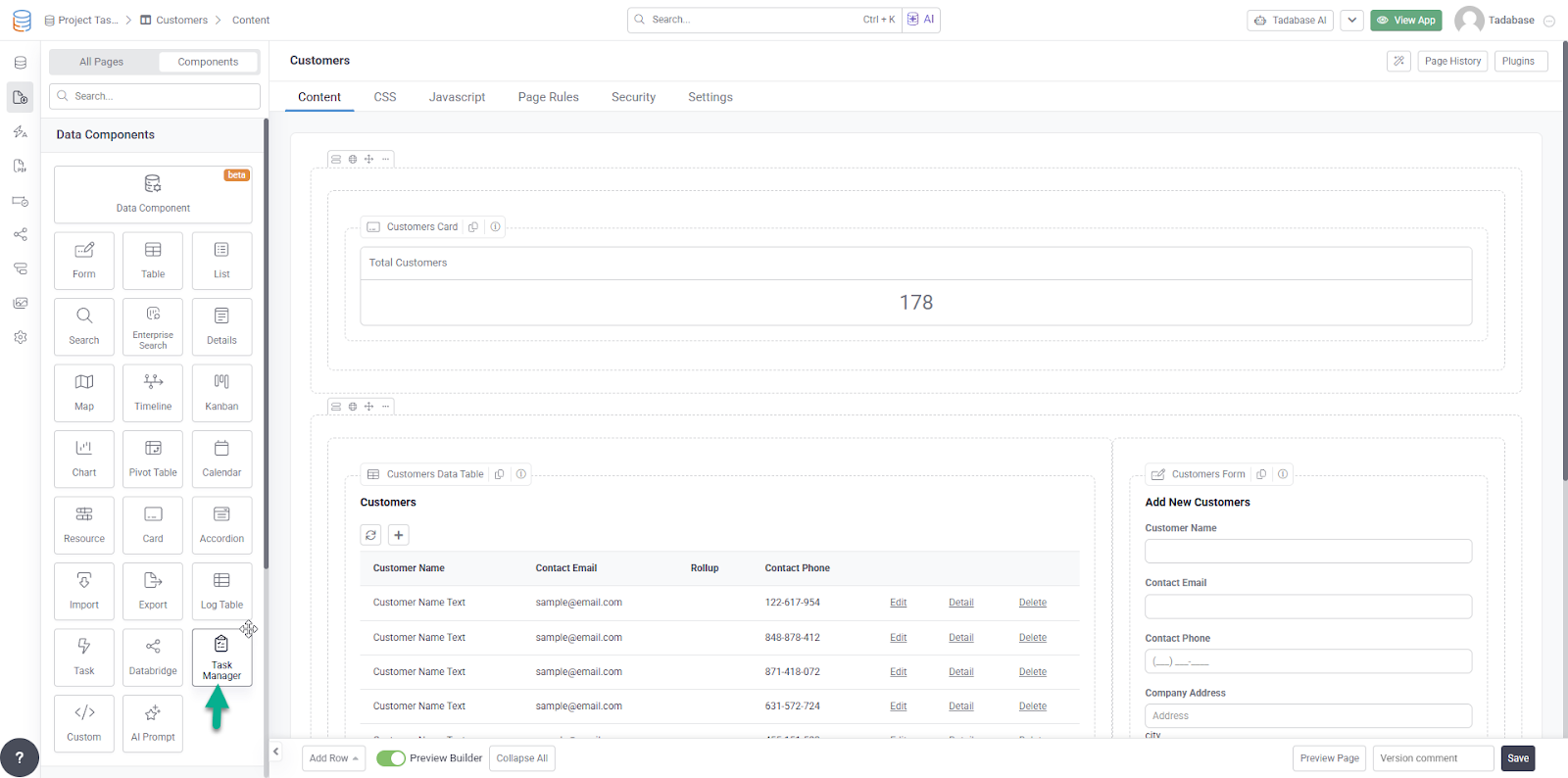Open Page History
The width and height of the screenshot is (1568, 778).
(1452, 61)
